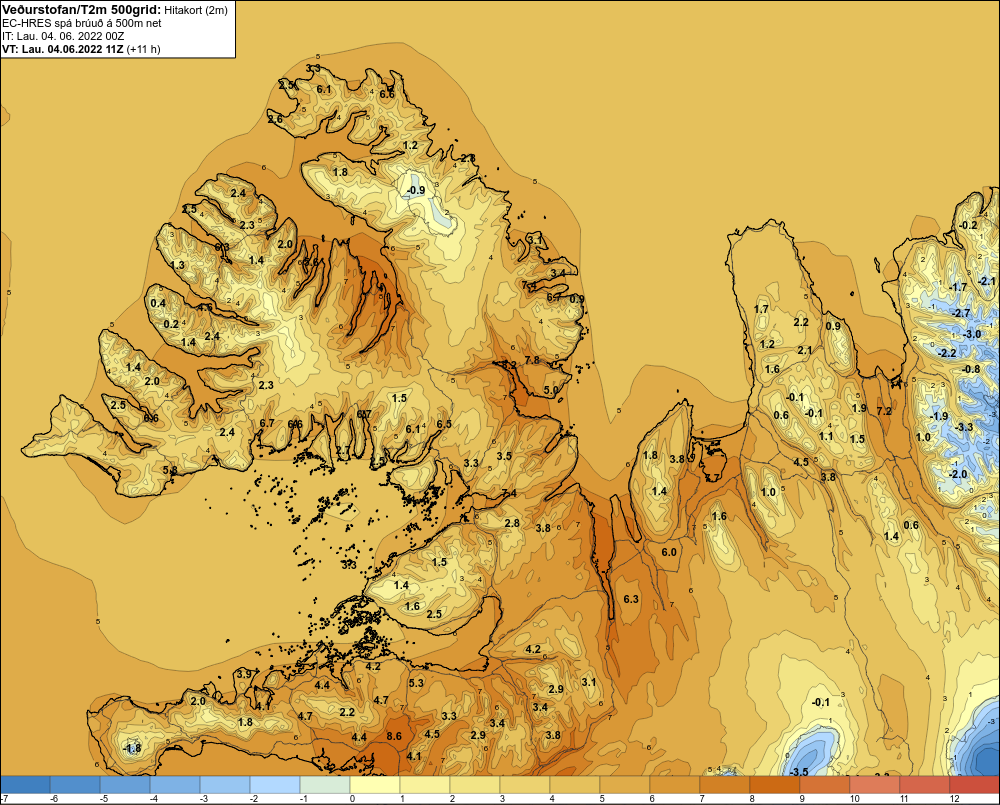Click the '7.2' temperature value on the map

click(x=884, y=411)
